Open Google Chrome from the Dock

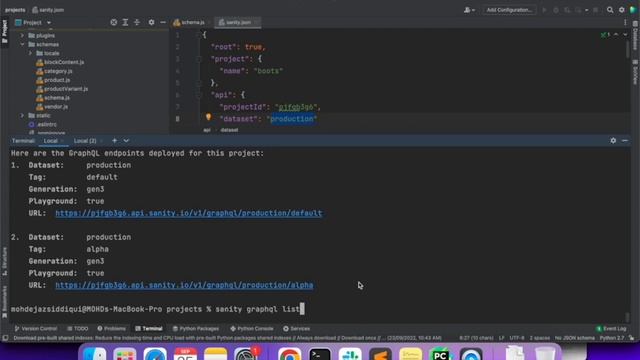tap(289, 355)
